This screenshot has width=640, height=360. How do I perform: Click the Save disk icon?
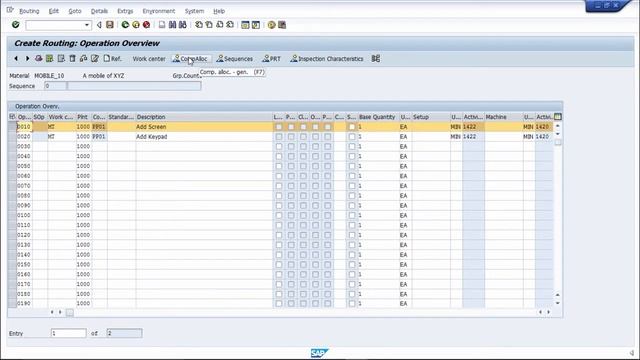tap(110, 25)
